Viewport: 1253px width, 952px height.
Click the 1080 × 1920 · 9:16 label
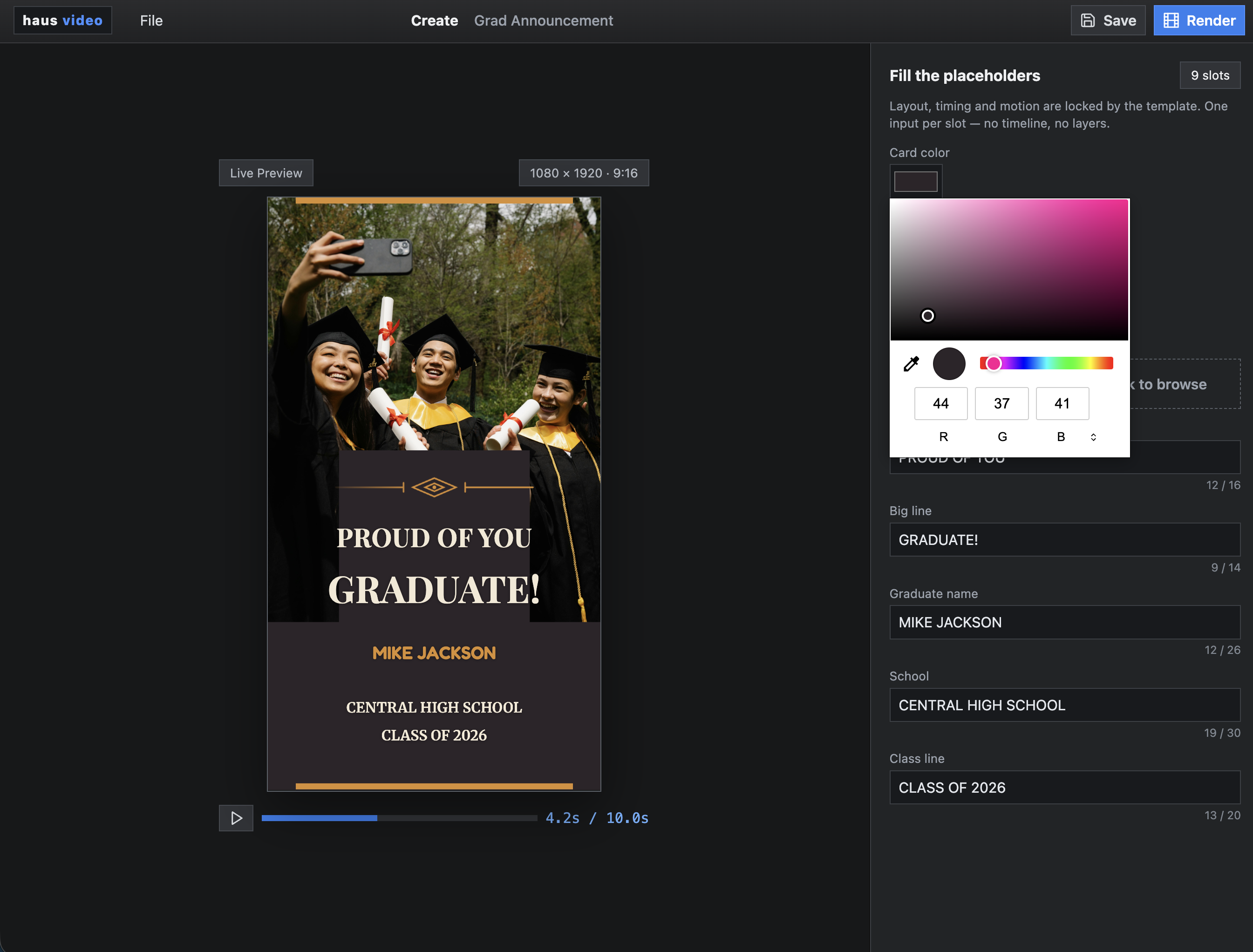pyautogui.click(x=583, y=173)
